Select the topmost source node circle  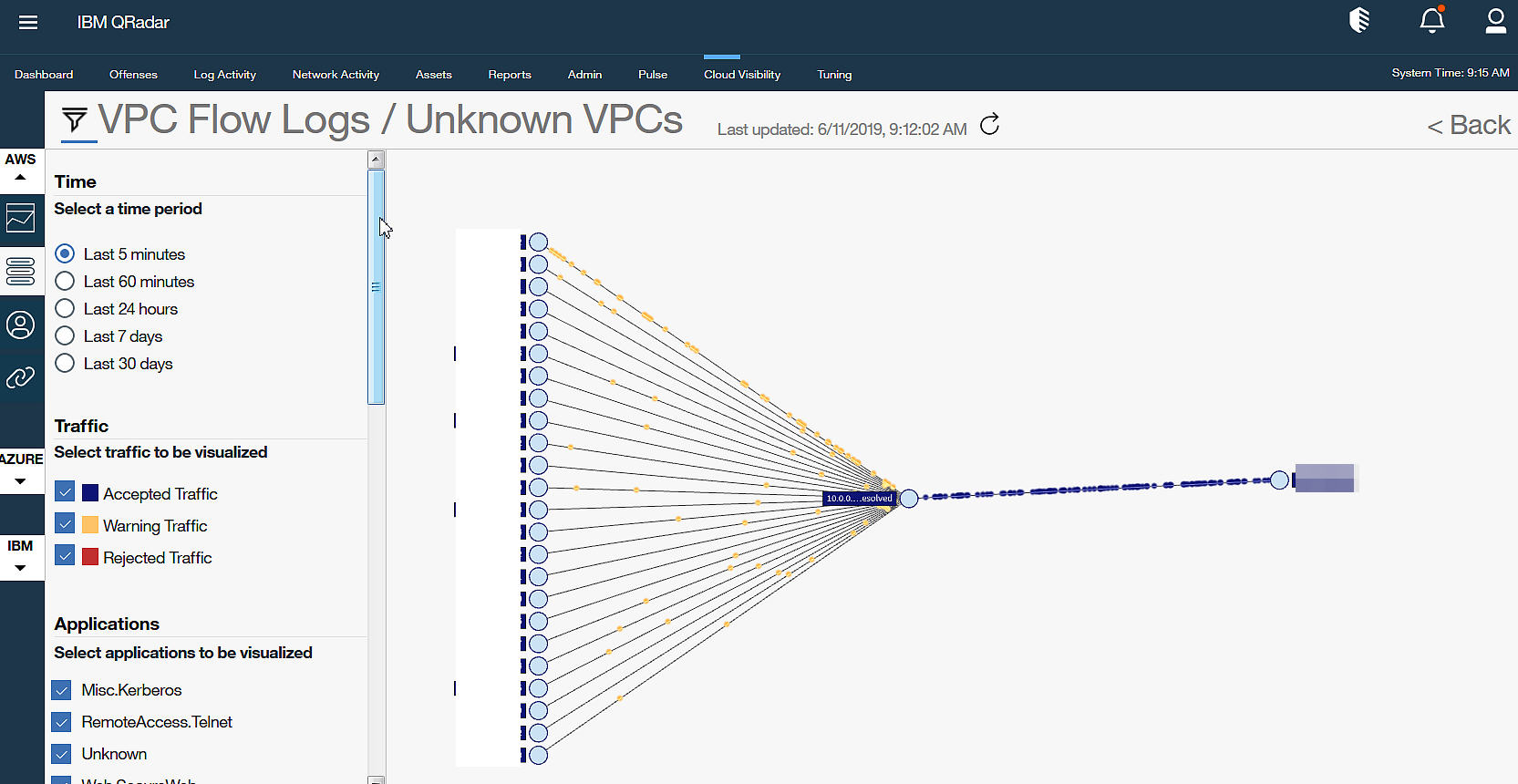point(539,242)
